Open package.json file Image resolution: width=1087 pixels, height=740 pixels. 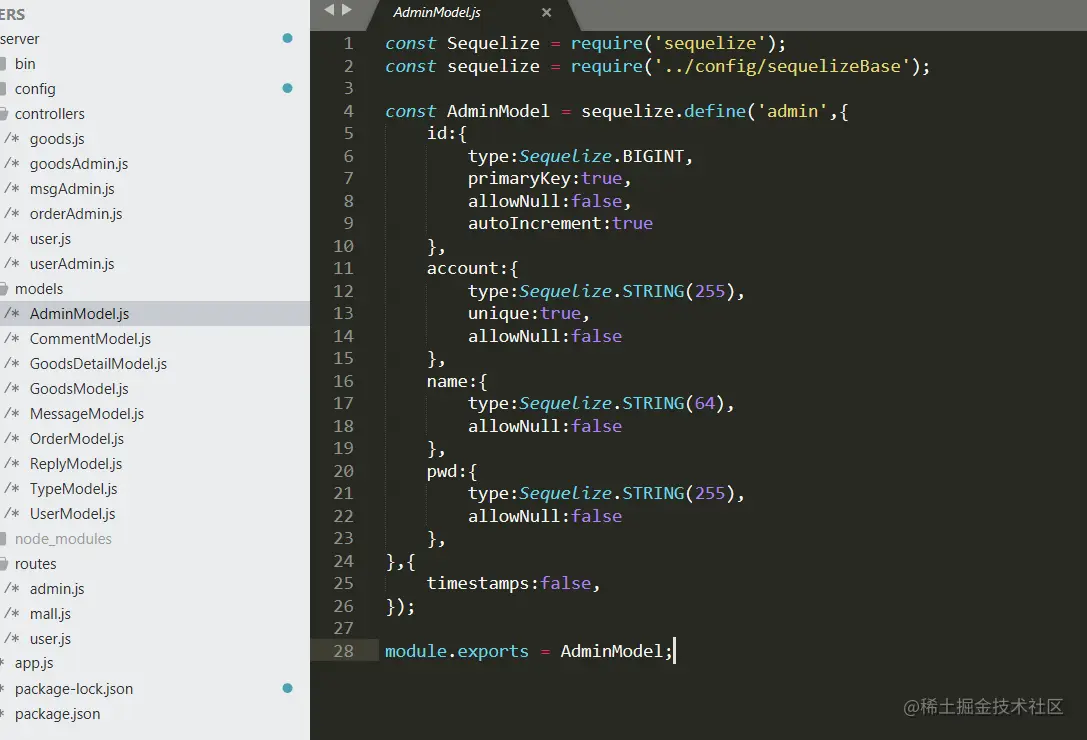tap(58, 714)
